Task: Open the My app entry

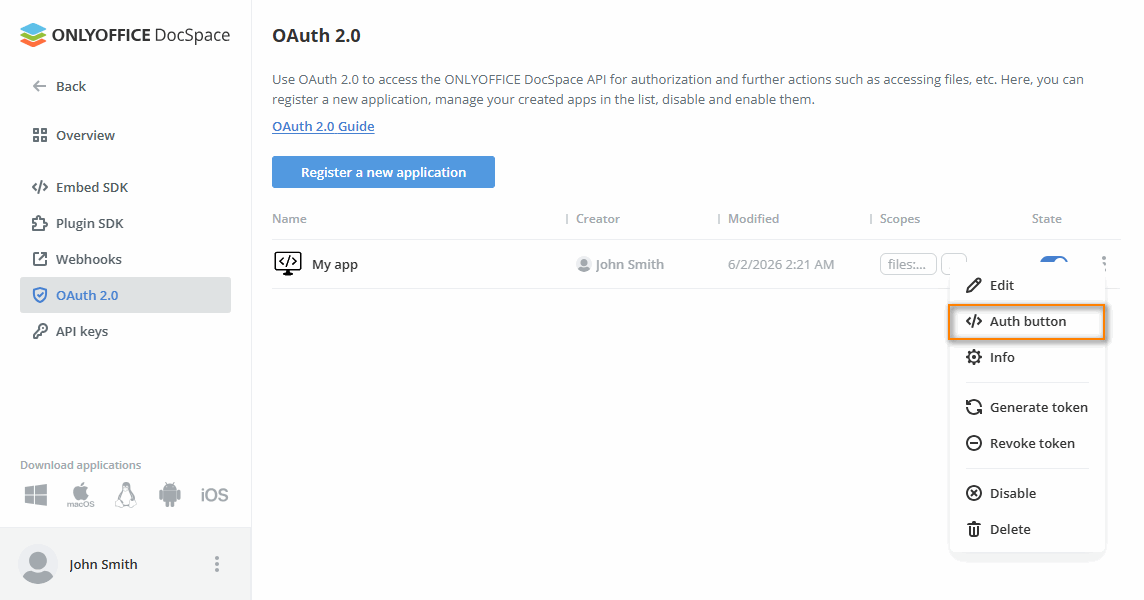Action: [x=335, y=264]
